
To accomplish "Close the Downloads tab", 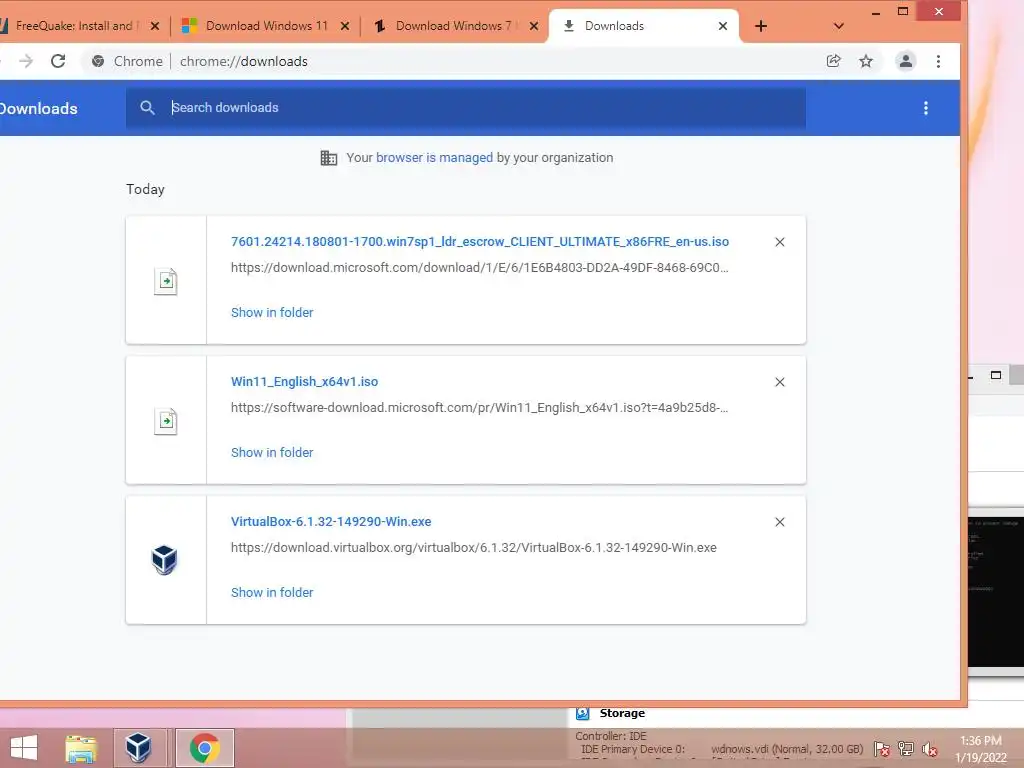I will click(x=723, y=26).
